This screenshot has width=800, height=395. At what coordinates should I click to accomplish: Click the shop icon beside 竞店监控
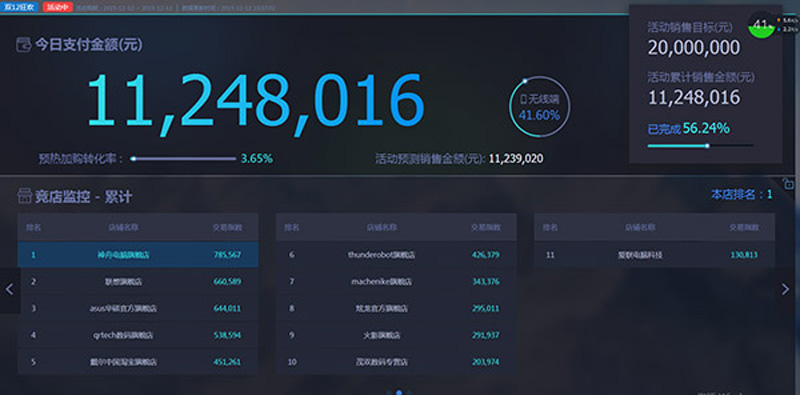coord(24,196)
